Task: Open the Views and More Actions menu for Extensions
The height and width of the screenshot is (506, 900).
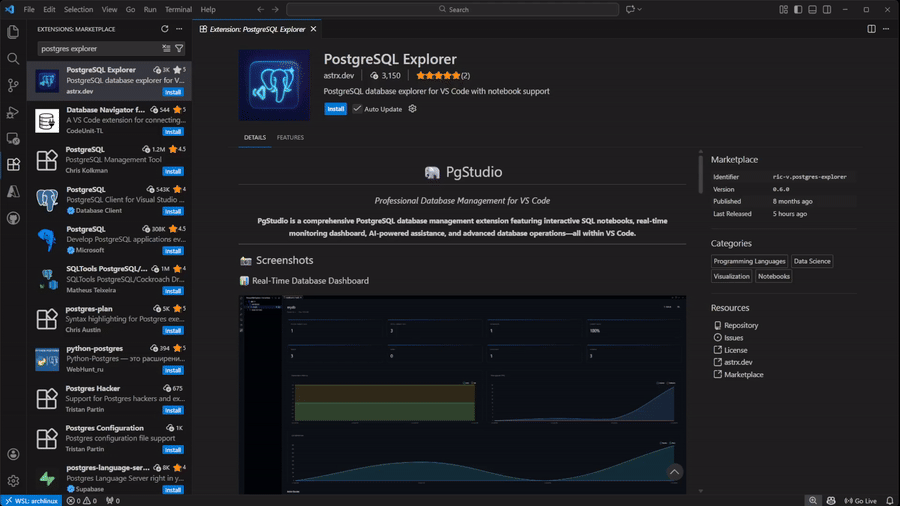Action: tap(179, 29)
